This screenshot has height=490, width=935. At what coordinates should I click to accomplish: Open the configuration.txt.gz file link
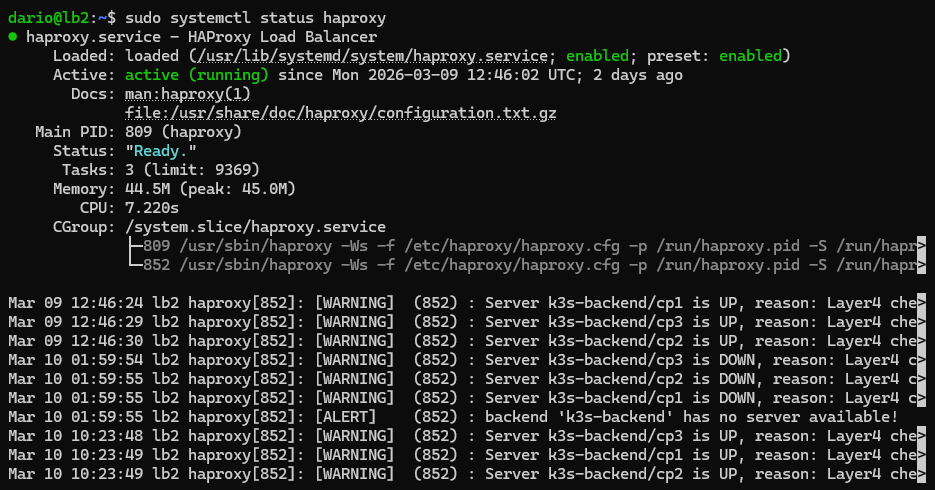(x=340, y=113)
